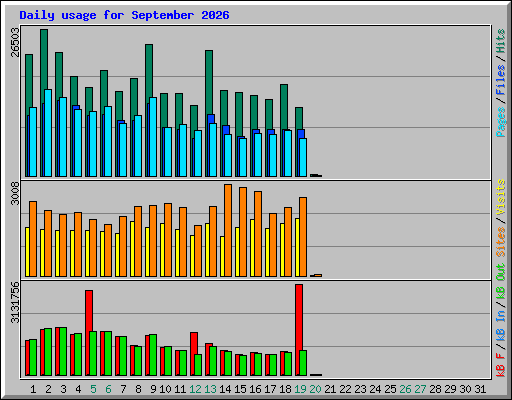The image size is (512, 400).
Task: Click the 26503 y-axis value
Action: (x=15, y=42)
